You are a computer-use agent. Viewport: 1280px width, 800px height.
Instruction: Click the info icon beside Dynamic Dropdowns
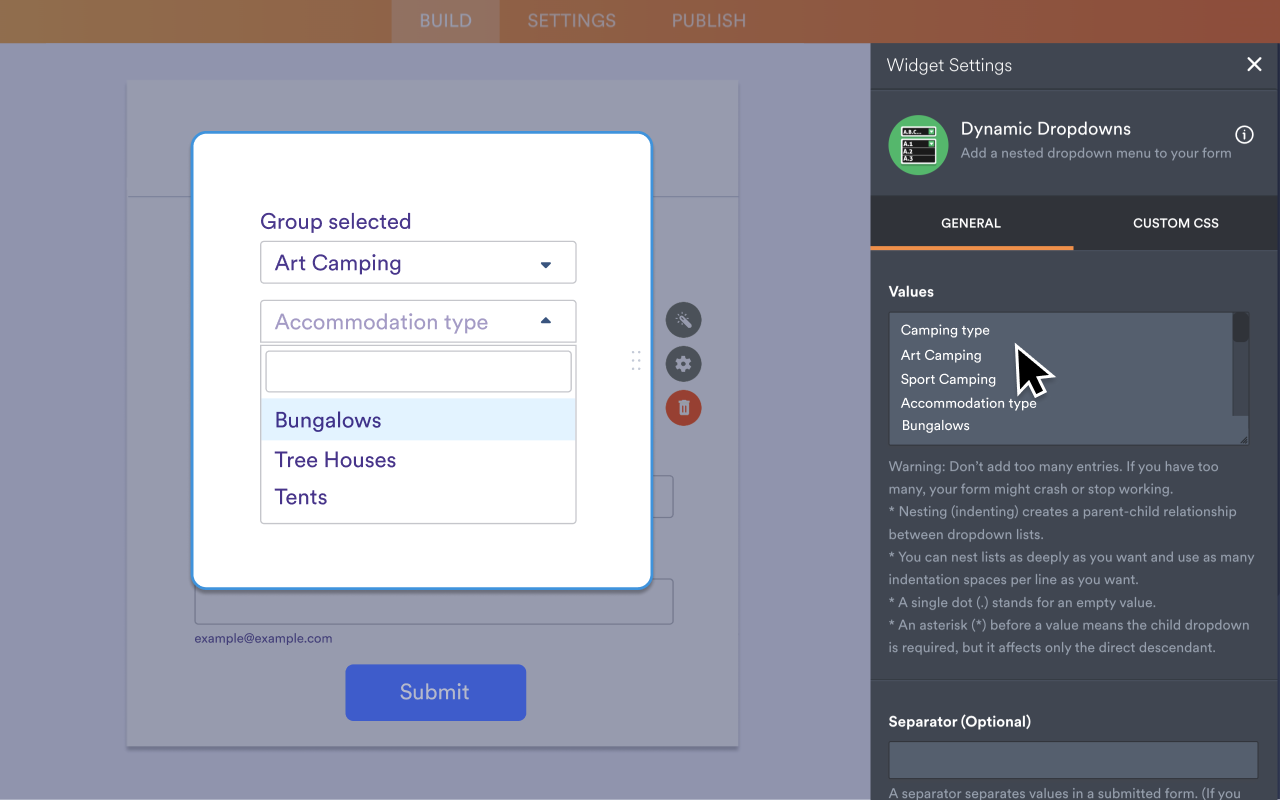pos(1244,135)
